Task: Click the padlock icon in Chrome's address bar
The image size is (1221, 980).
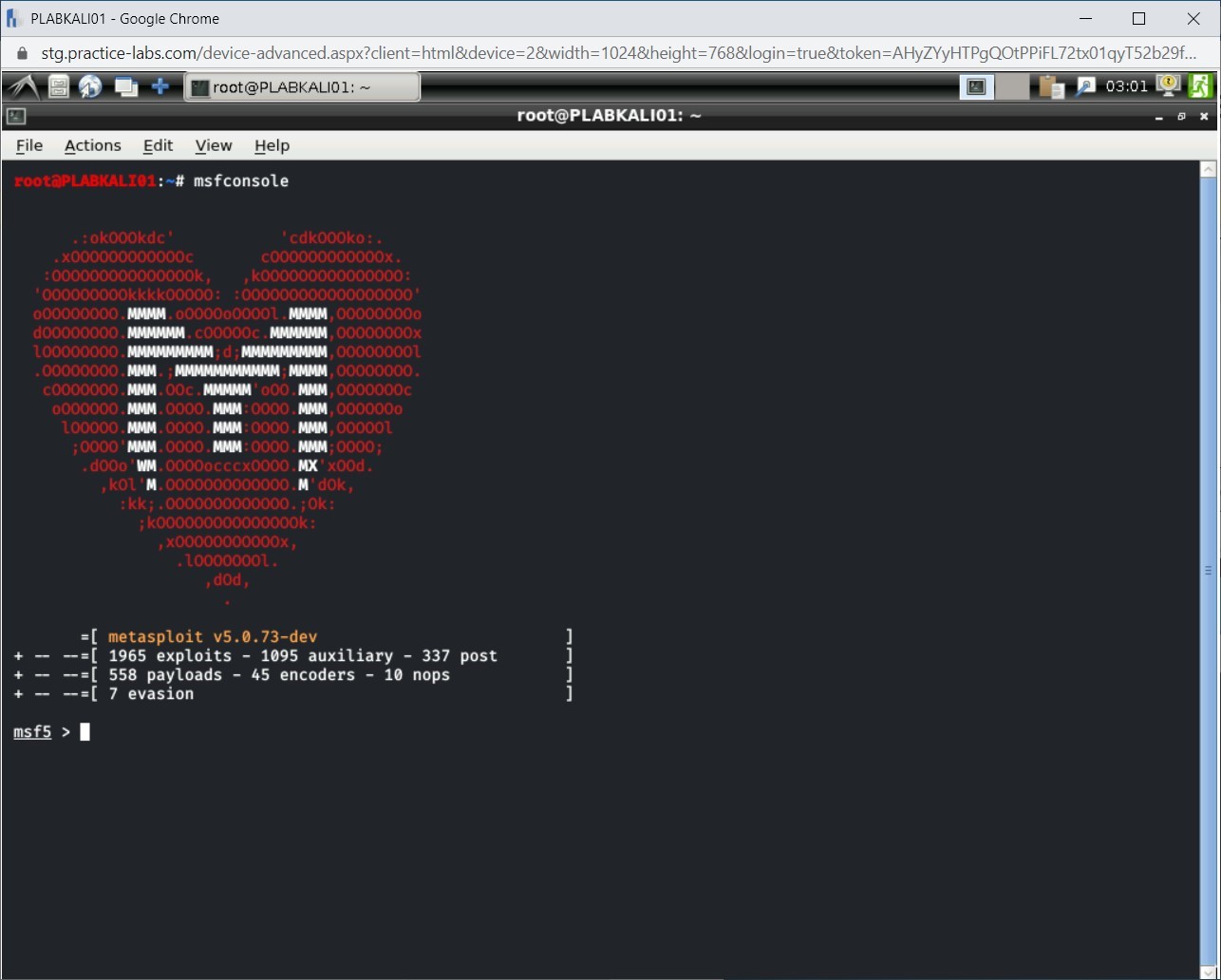Action: 21,54
